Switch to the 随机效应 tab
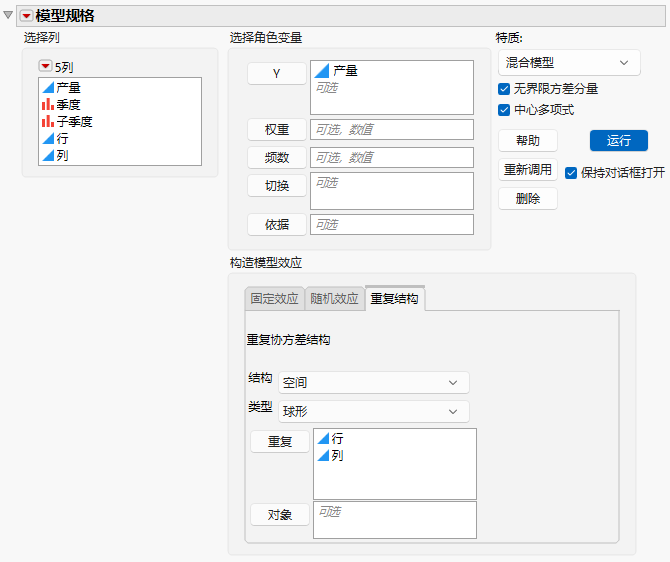Screen dimensions: 670x562 [x=334, y=298]
